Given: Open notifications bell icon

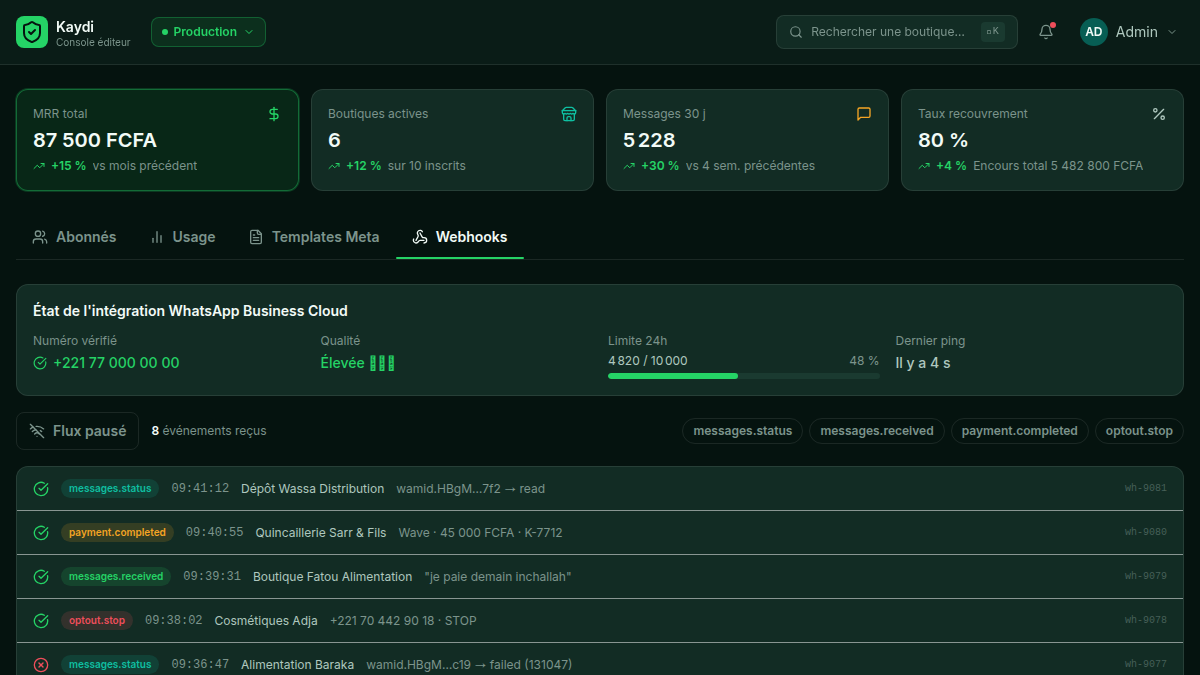Looking at the screenshot, I should coord(1046,32).
